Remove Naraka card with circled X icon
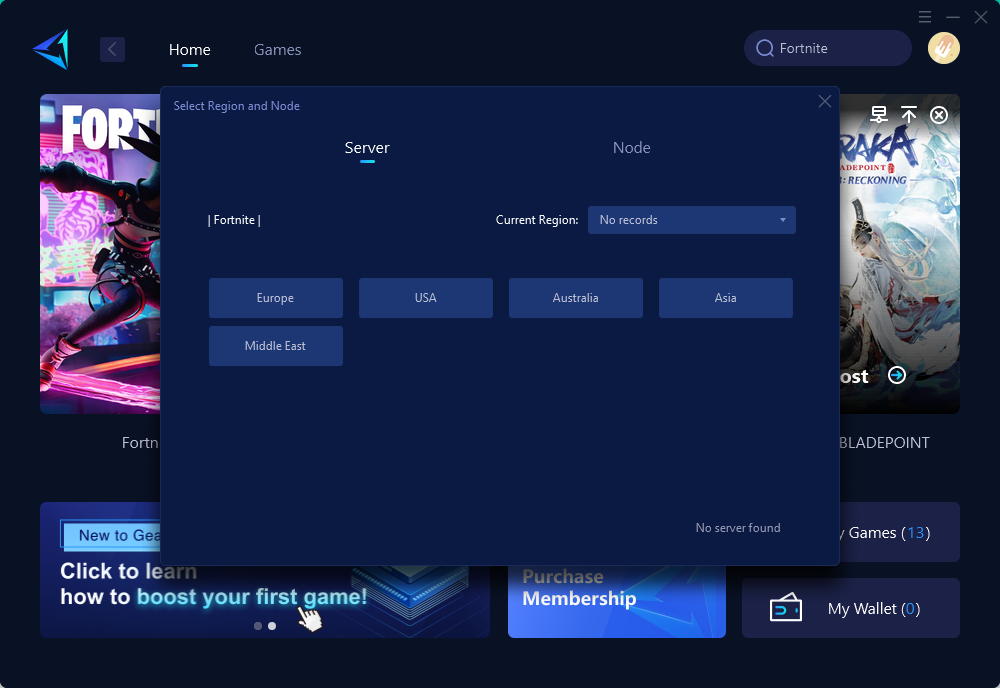Viewport: 1000px width, 688px height. click(x=939, y=115)
